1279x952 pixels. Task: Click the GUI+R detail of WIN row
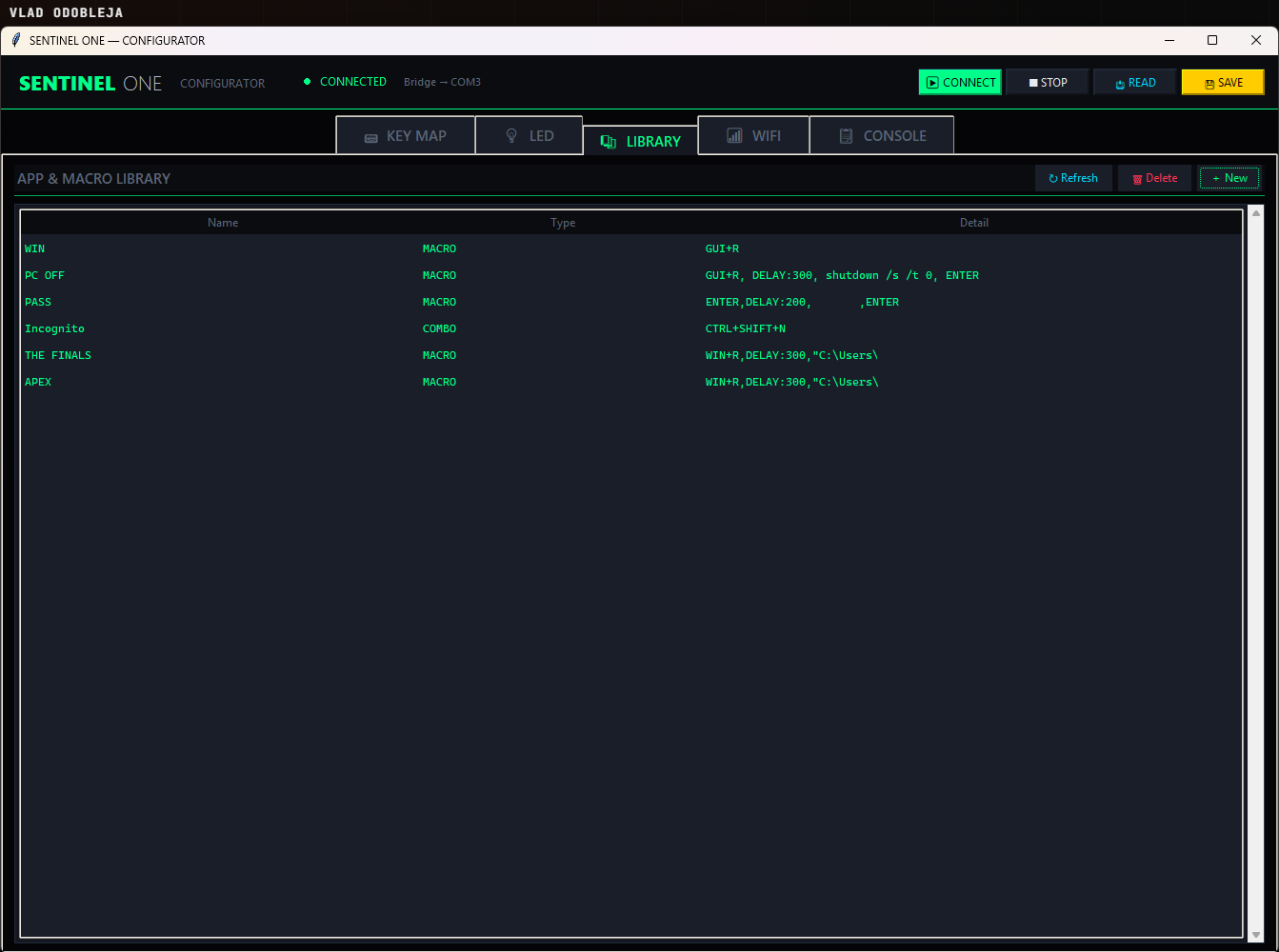coord(722,248)
